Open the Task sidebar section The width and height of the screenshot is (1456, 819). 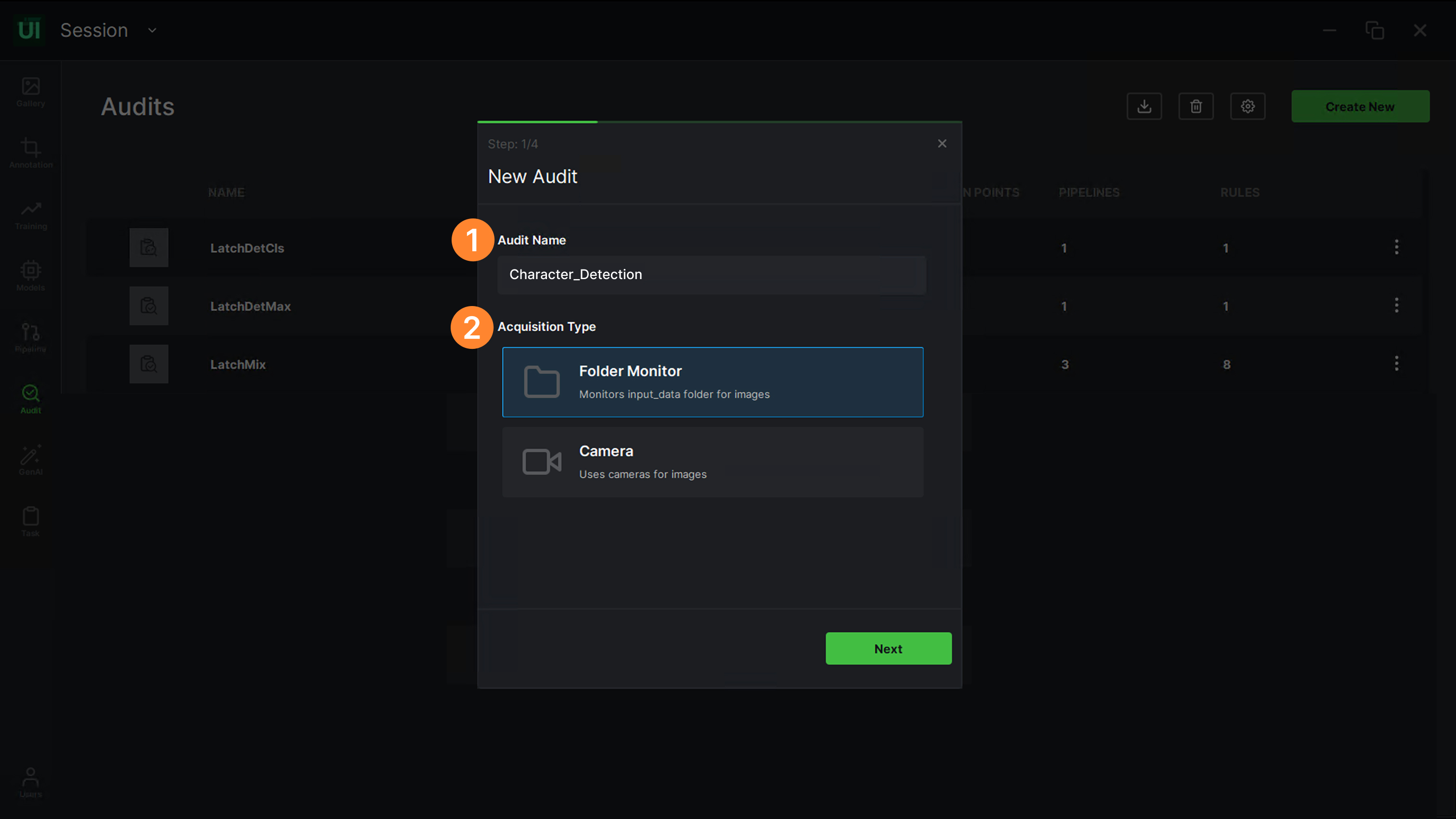(30, 521)
